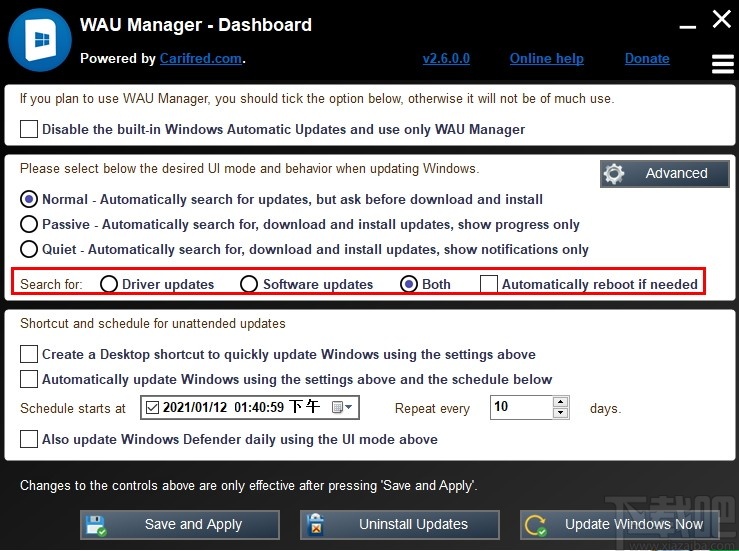Tick Create a Desktop shortcut checkbox
The image size is (739, 551).
29,354
